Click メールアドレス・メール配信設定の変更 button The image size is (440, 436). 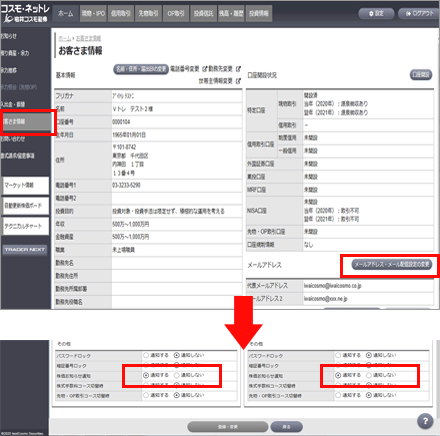tap(392, 265)
